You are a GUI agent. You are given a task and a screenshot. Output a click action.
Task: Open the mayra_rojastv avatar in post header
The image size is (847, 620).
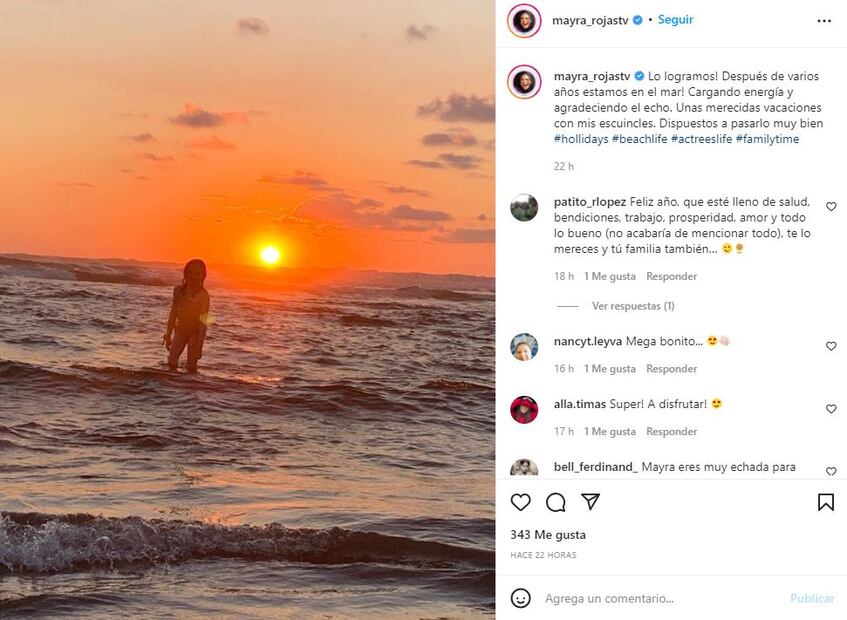pyautogui.click(x=524, y=21)
